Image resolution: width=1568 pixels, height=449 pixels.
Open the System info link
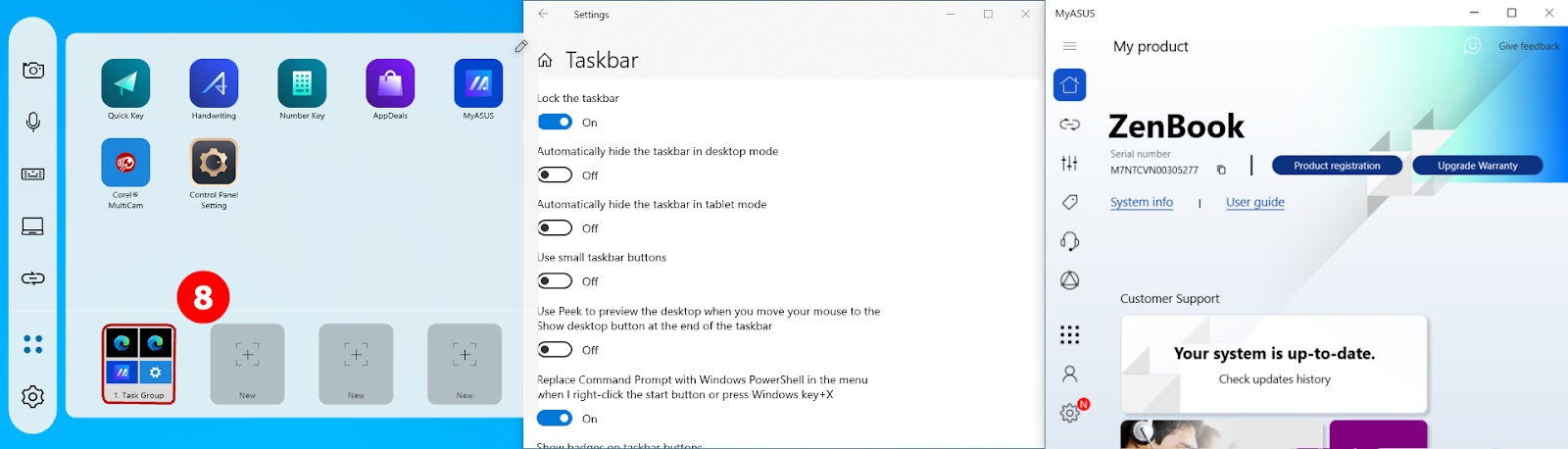[x=1142, y=202]
